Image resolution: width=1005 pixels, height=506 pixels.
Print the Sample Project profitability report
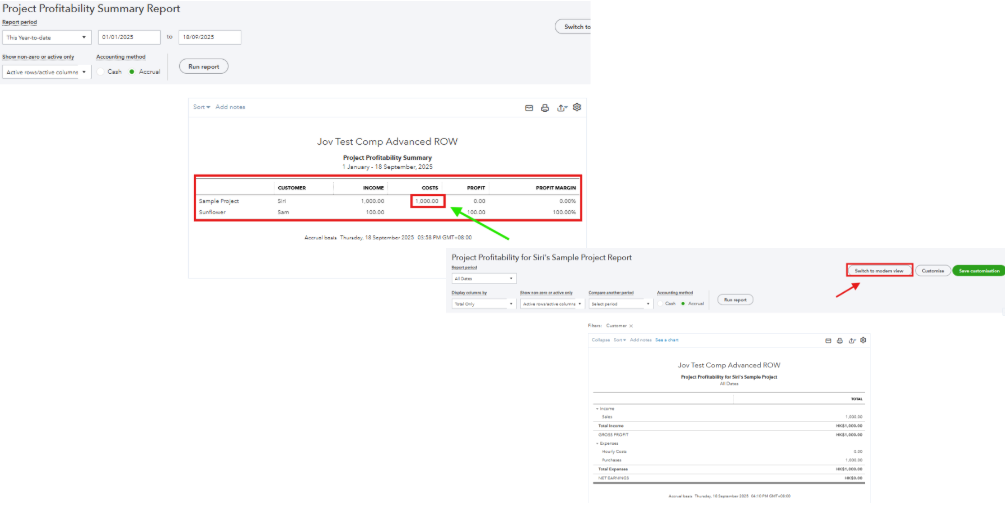coord(839,340)
